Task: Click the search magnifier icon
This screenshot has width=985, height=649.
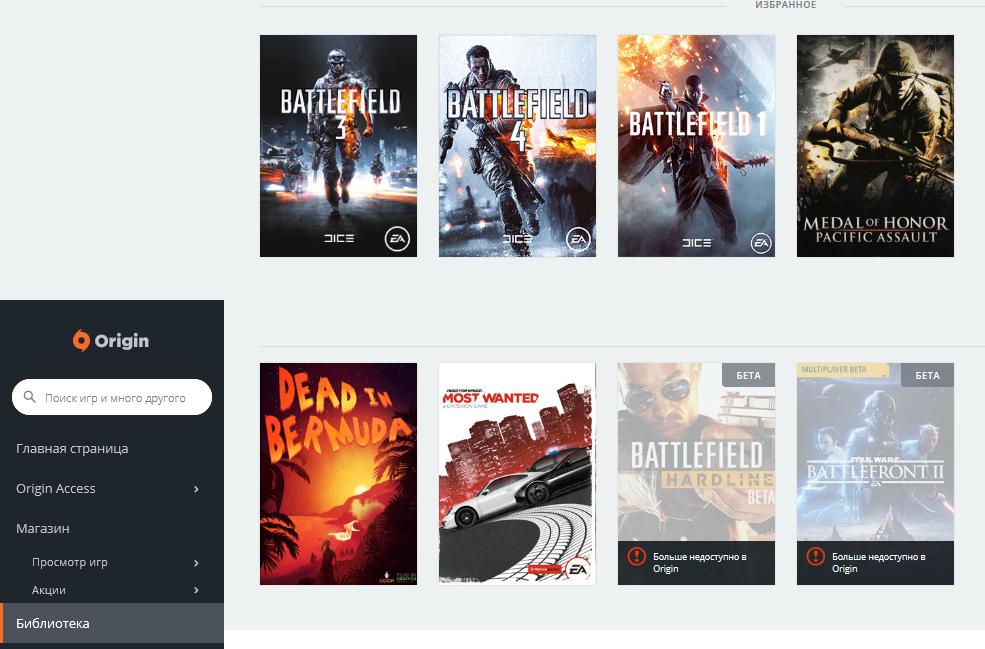Action: click(30, 397)
